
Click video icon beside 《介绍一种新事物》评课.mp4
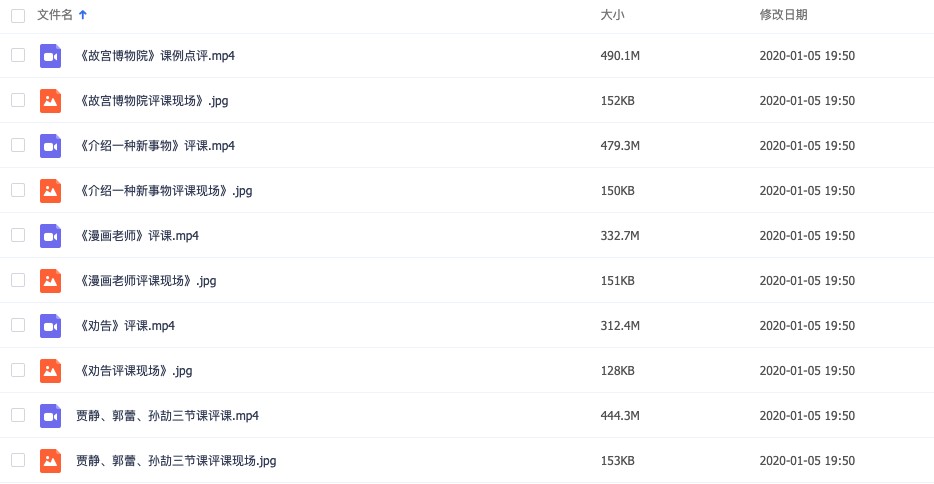tap(50, 145)
